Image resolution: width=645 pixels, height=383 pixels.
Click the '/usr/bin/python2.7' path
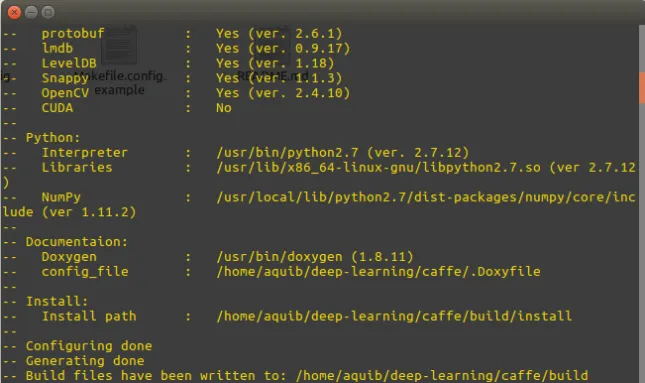(x=287, y=153)
